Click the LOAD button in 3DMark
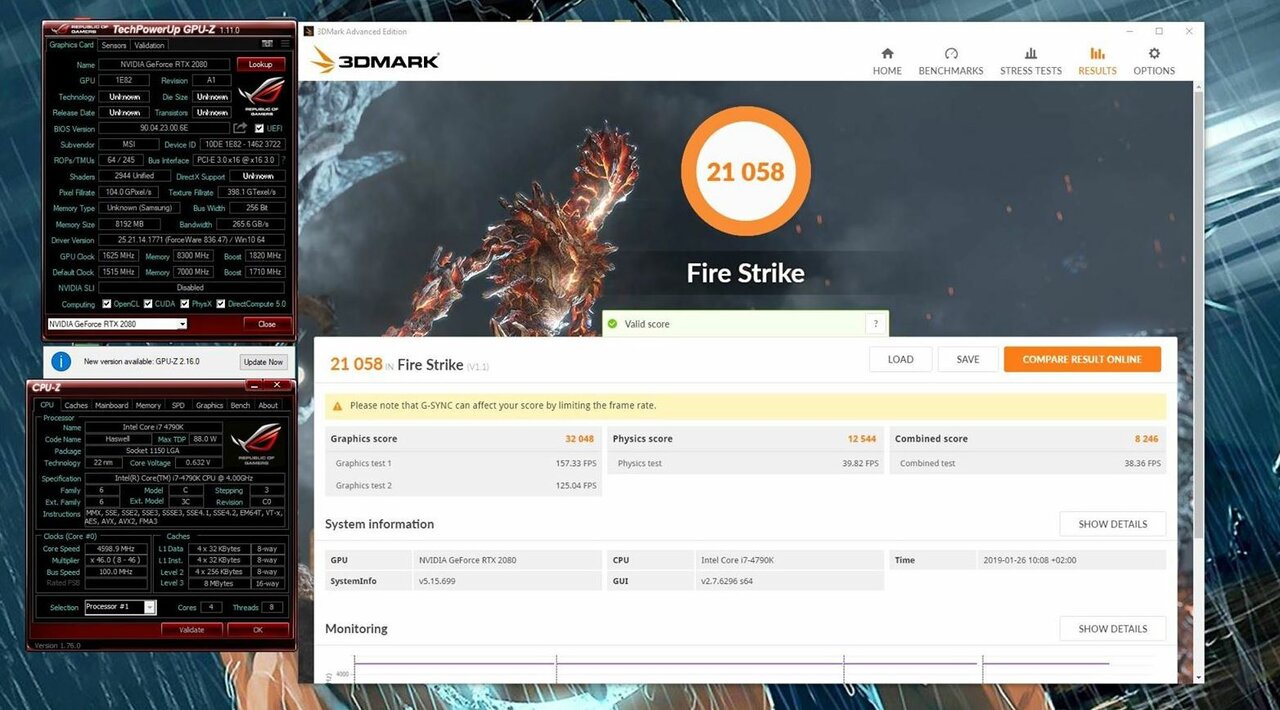 coord(900,359)
